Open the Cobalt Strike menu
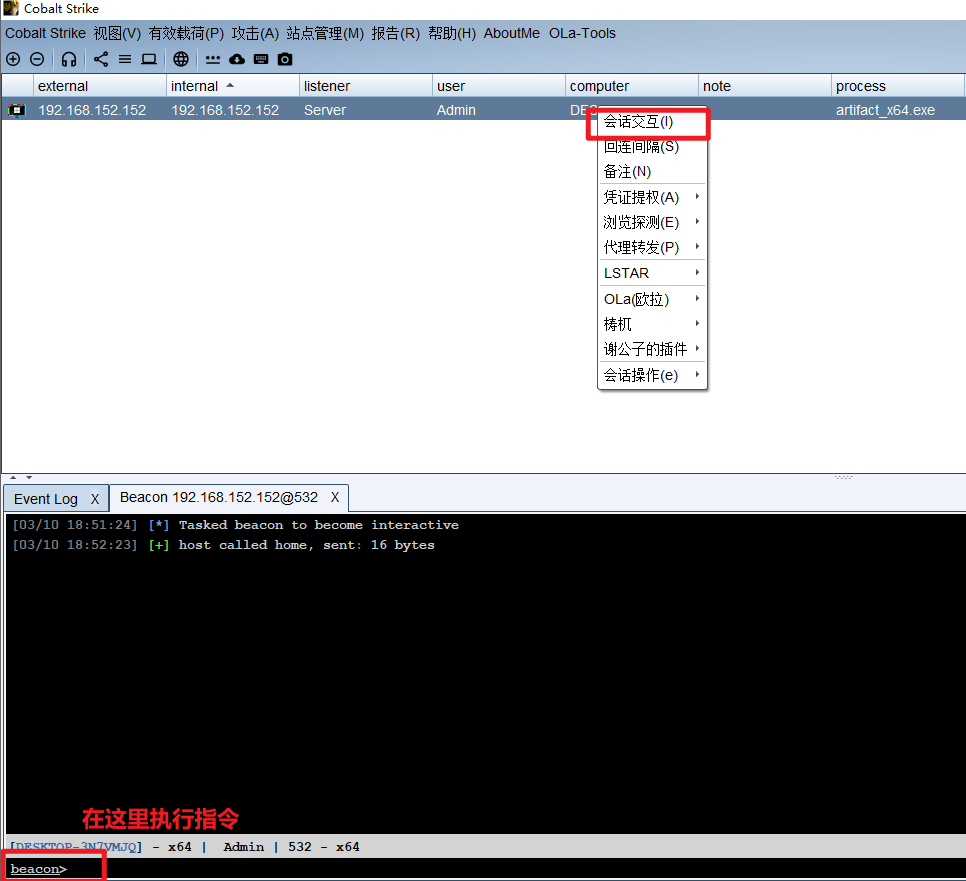966x881 pixels. [x=46, y=33]
